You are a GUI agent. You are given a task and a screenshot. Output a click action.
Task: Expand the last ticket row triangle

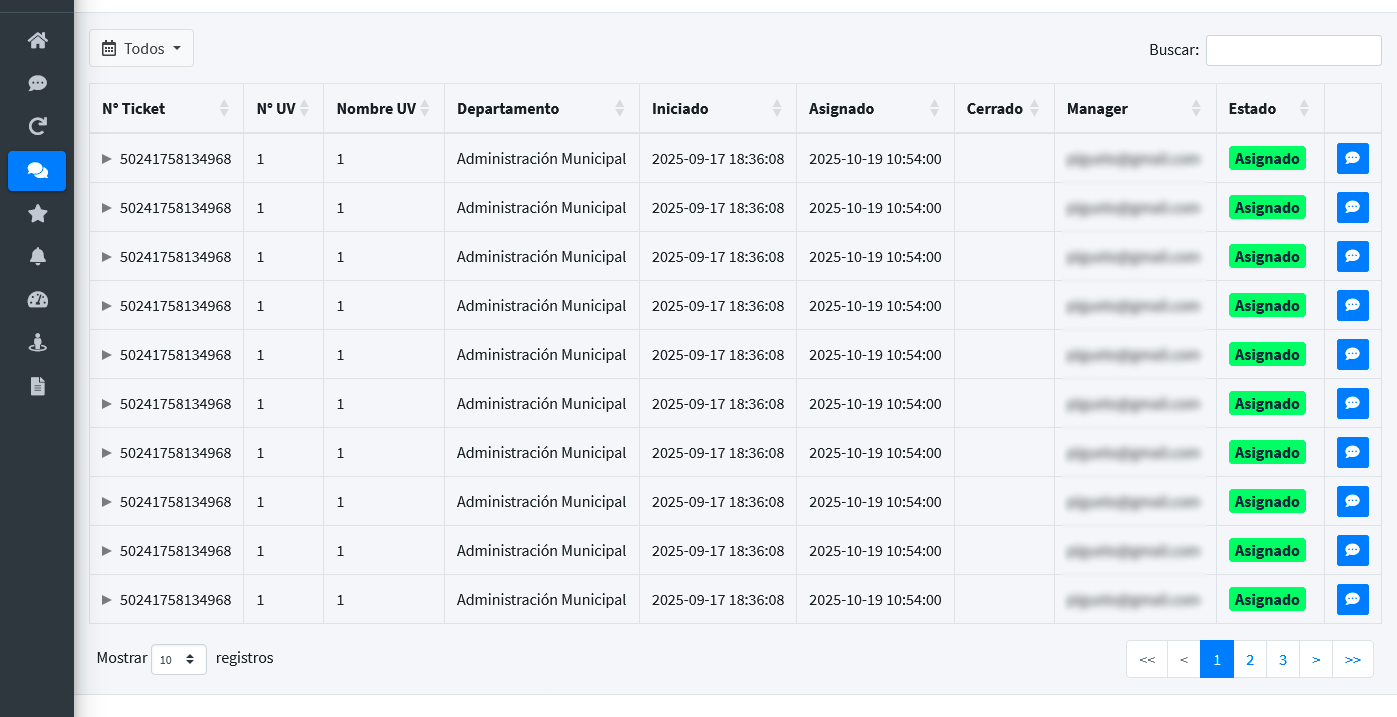pos(107,600)
